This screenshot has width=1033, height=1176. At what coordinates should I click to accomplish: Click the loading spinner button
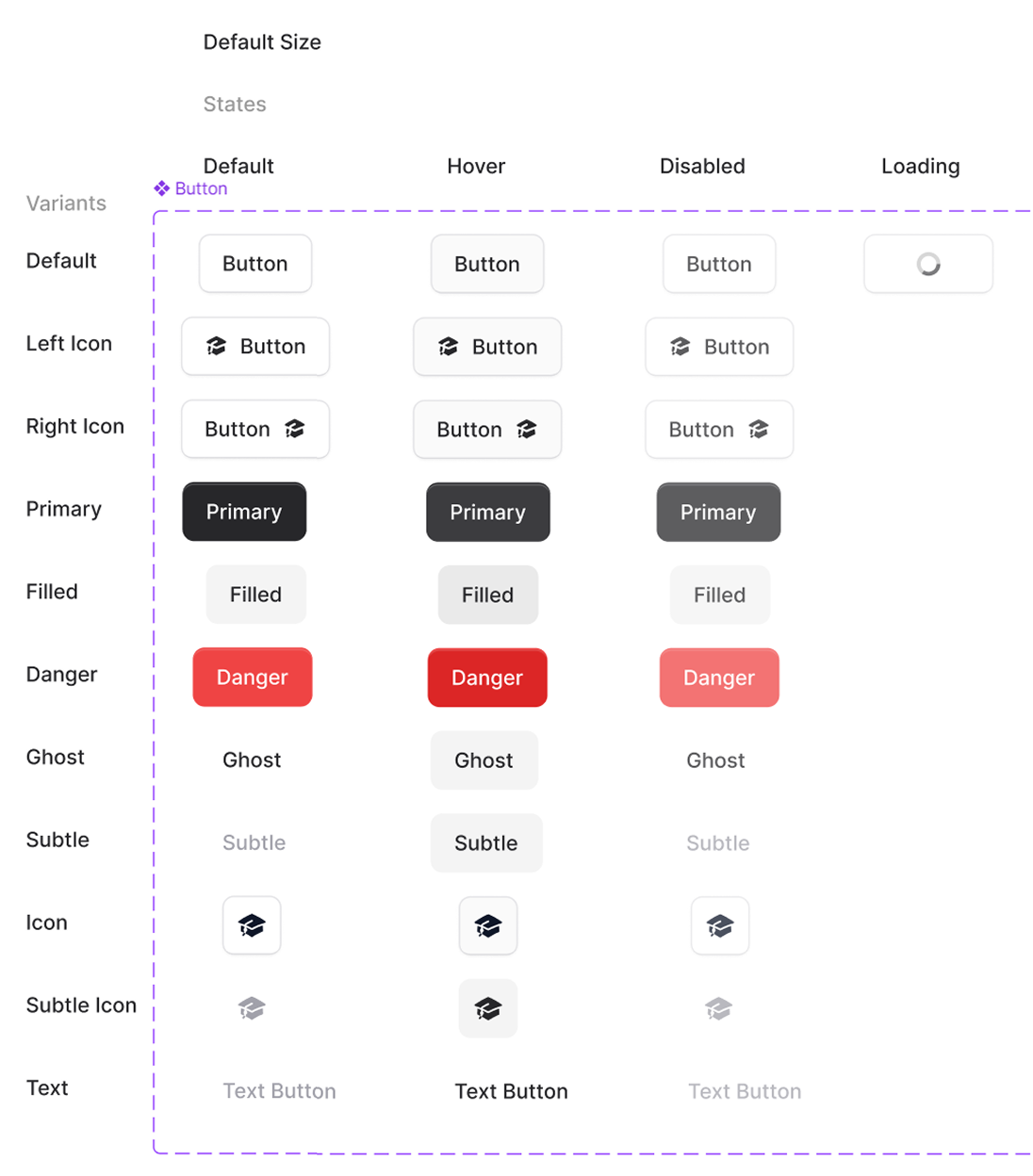click(x=928, y=264)
